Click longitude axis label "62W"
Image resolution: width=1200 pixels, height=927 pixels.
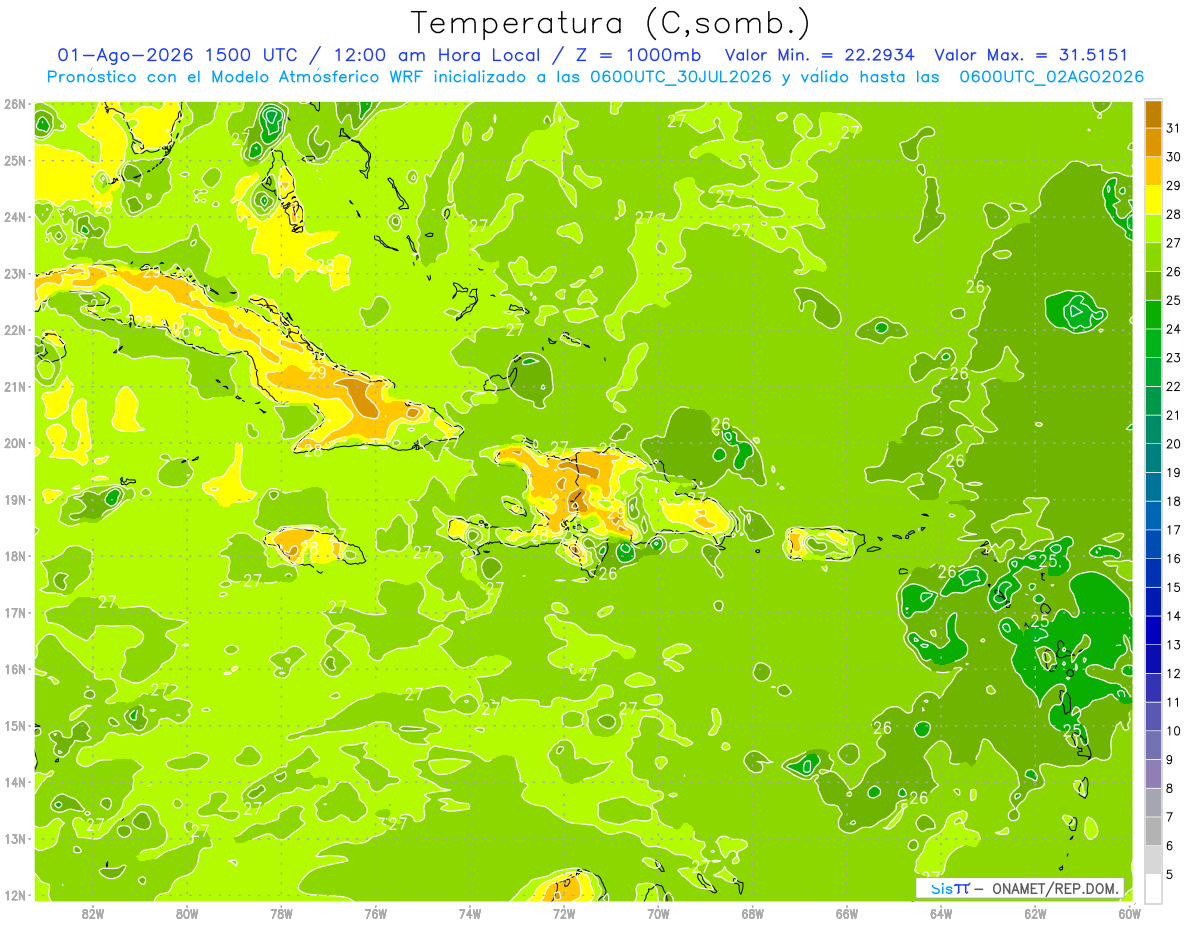coord(1036,914)
